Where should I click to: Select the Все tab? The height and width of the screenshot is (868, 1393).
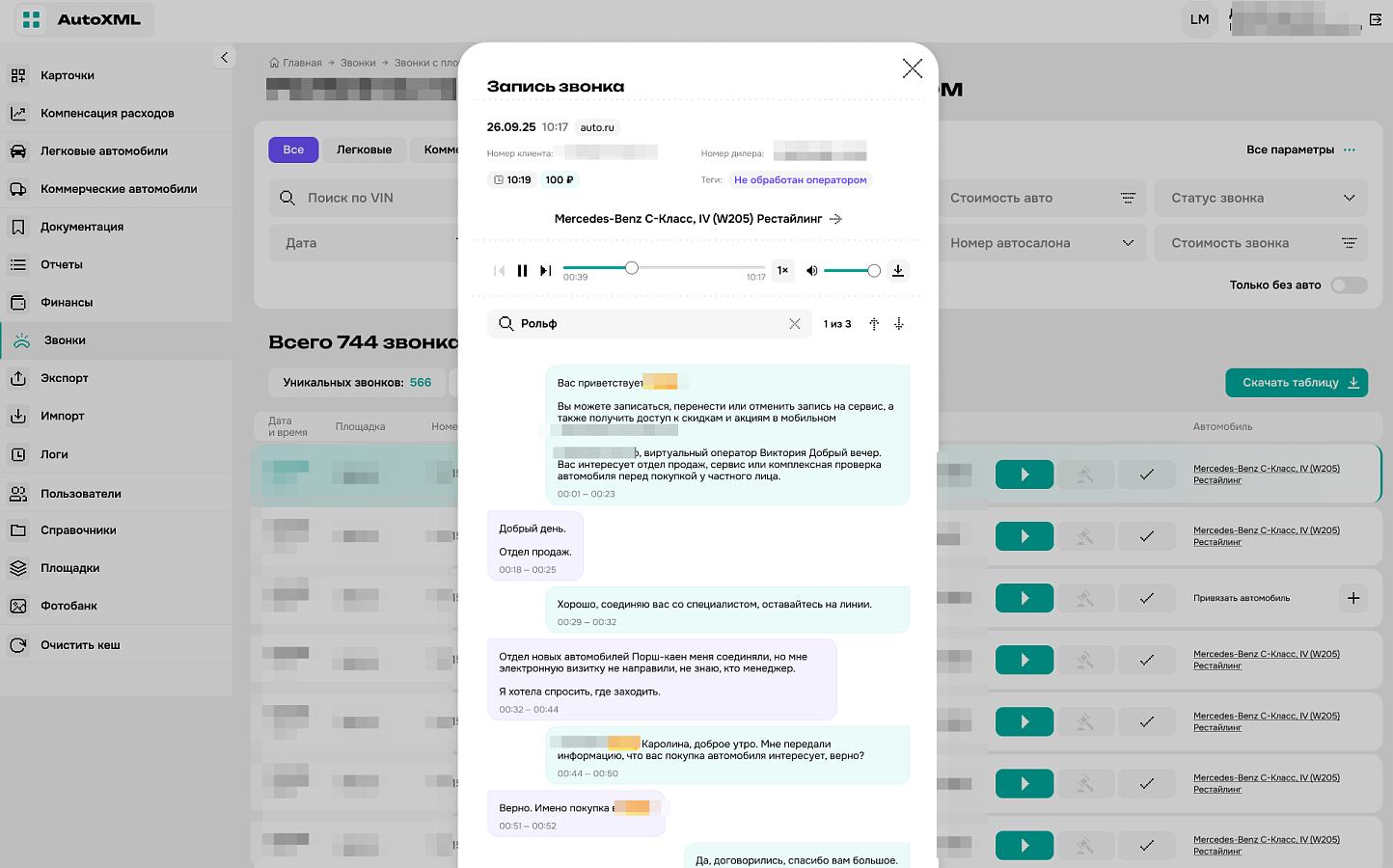[293, 149]
